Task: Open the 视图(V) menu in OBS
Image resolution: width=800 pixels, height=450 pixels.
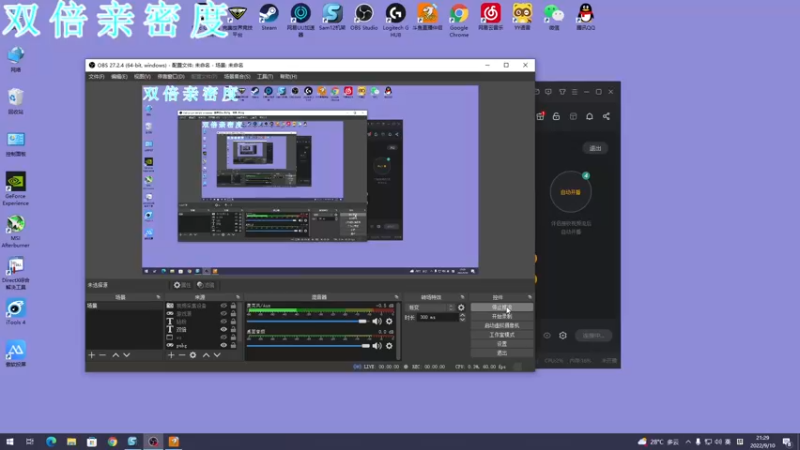Action: 142,77
